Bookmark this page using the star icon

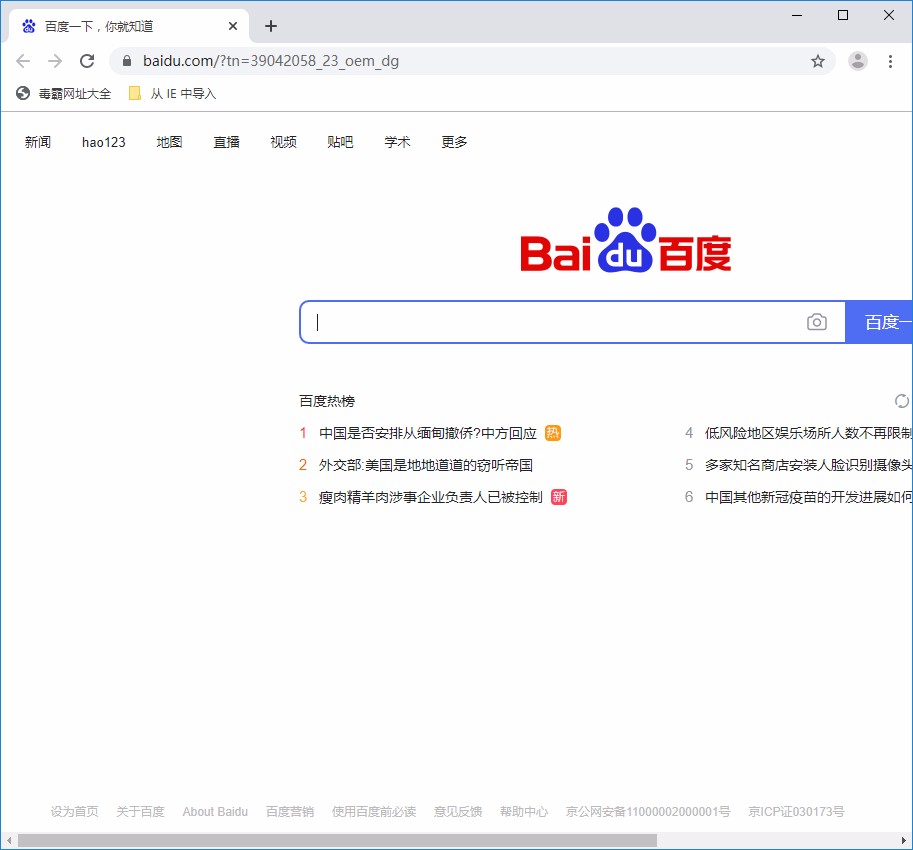pos(818,60)
